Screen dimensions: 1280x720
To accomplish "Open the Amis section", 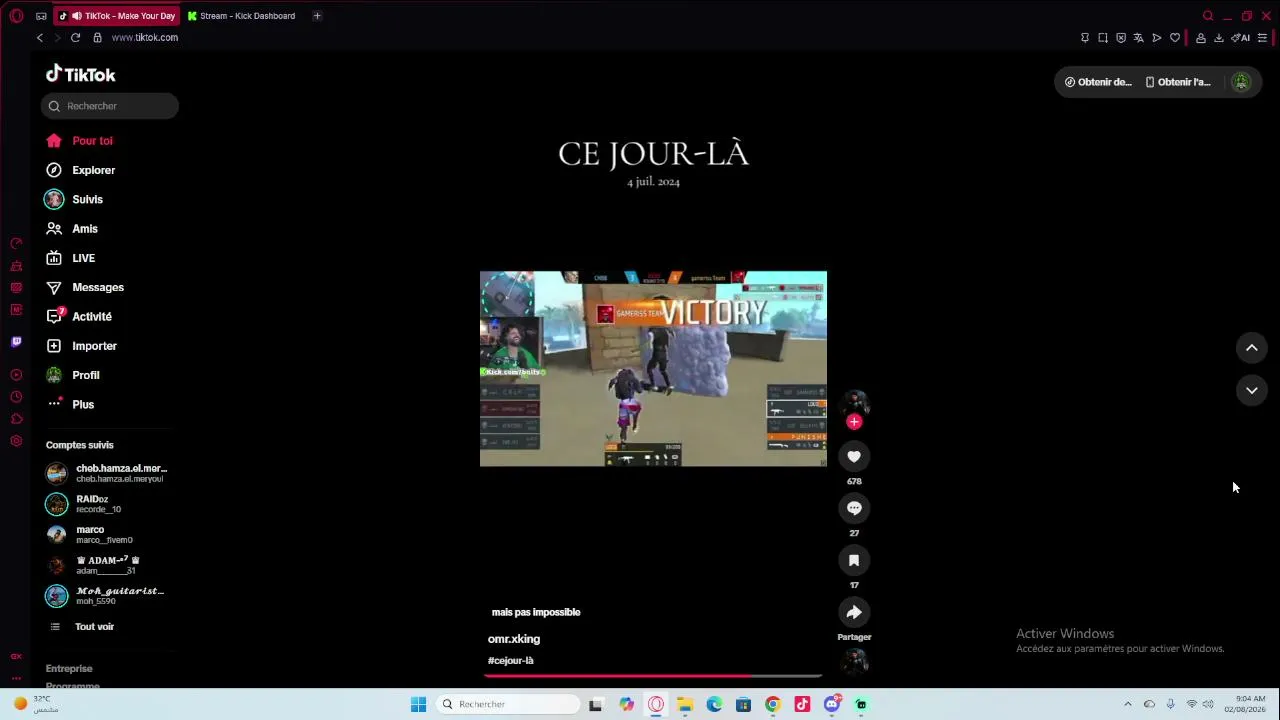I will click(x=72, y=229).
